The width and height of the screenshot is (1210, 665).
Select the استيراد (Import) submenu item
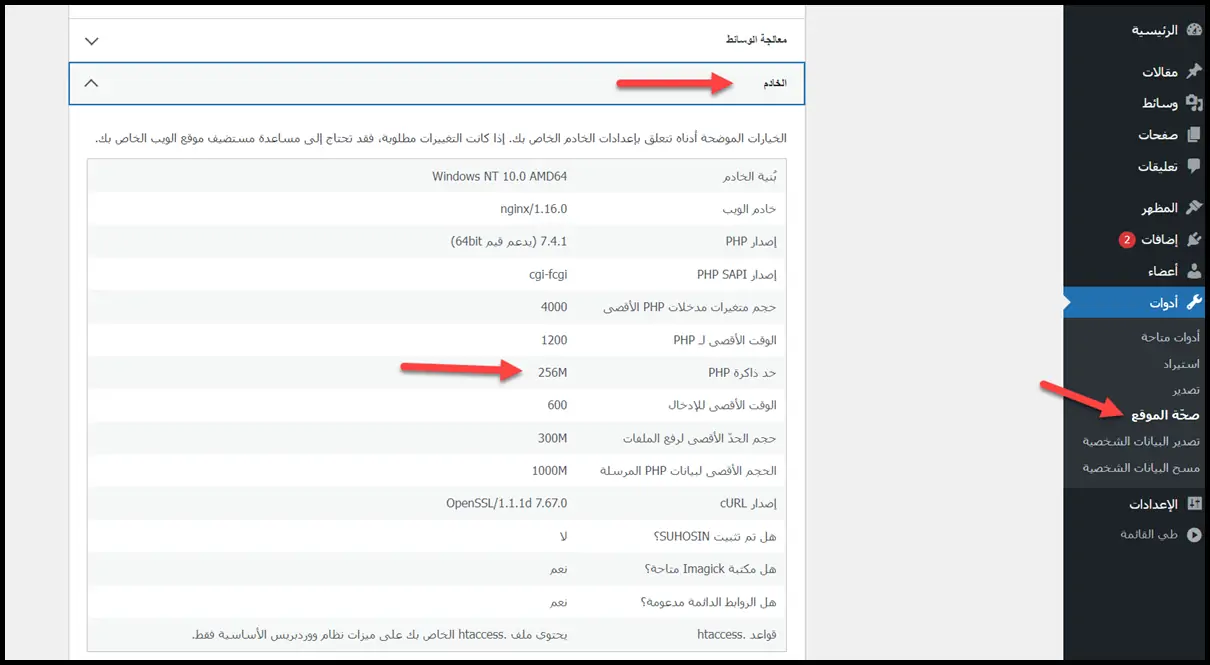[x=1181, y=363]
